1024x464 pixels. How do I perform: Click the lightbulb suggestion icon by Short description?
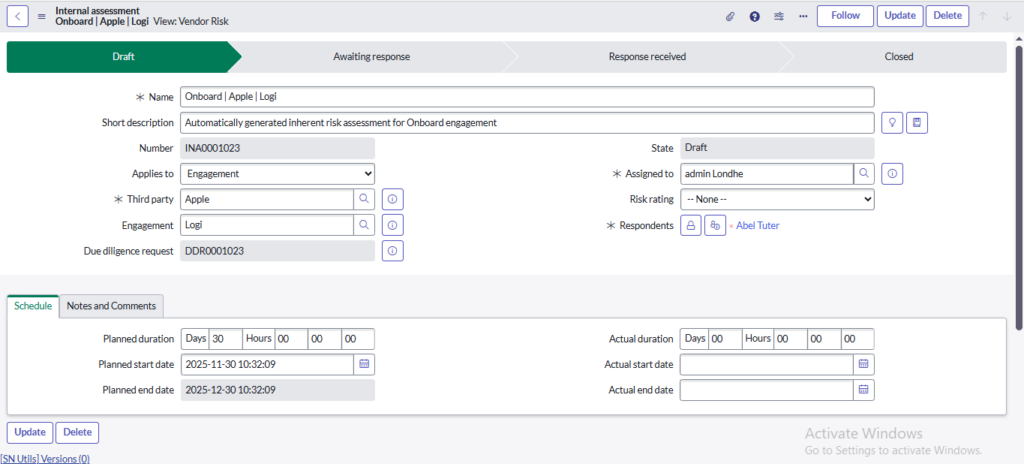tap(893, 123)
